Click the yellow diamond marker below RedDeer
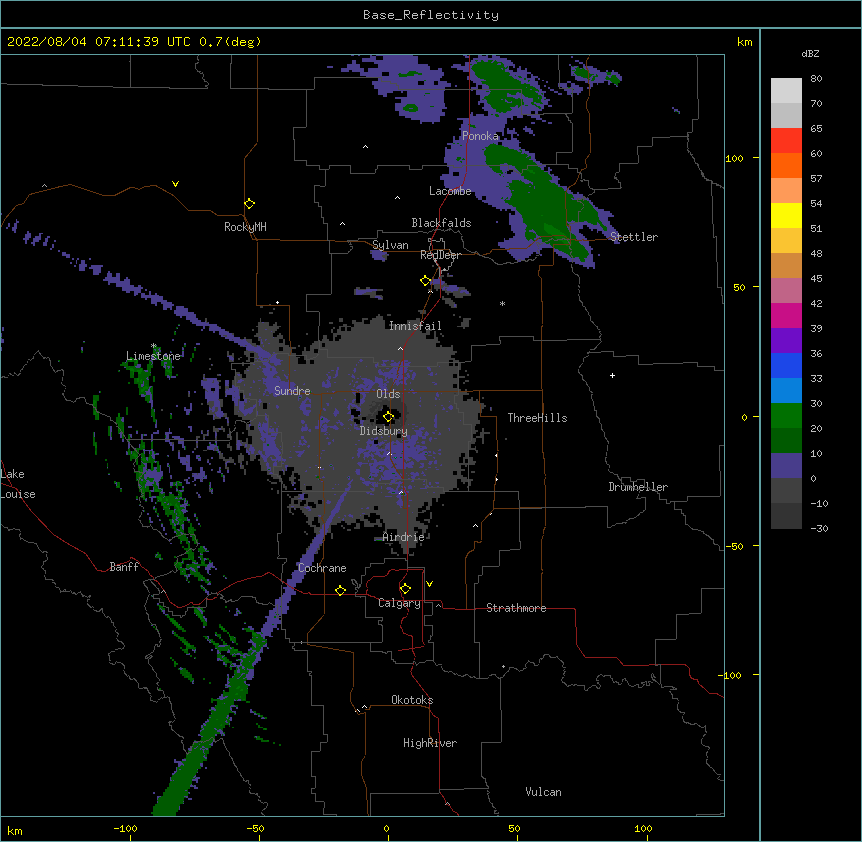 (426, 281)
